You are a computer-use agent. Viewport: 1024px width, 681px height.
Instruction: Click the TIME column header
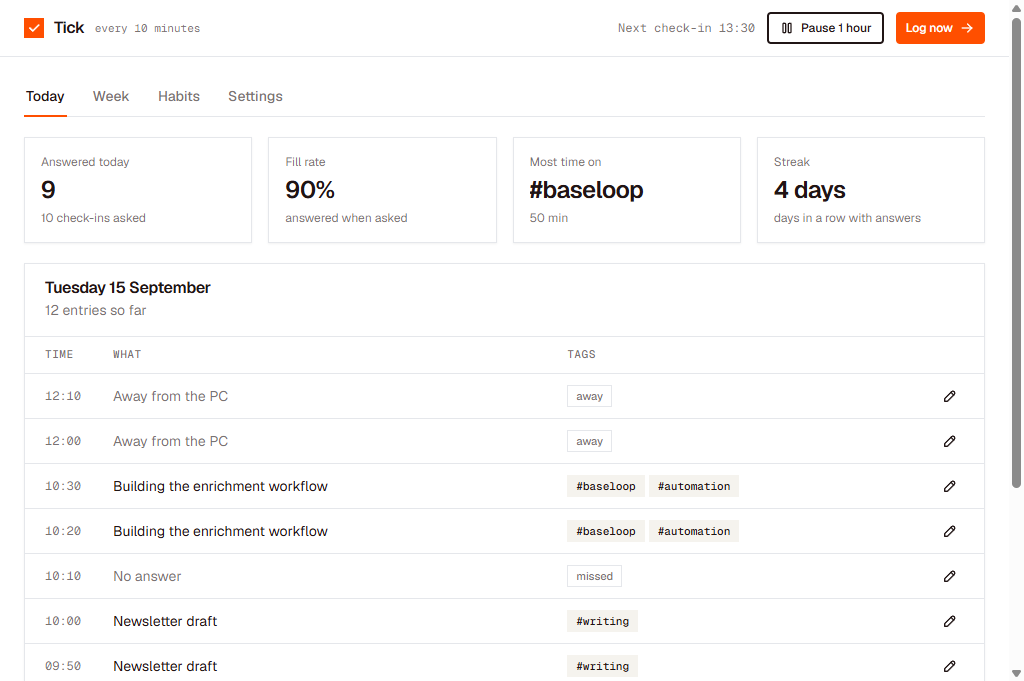coord(59,355)
